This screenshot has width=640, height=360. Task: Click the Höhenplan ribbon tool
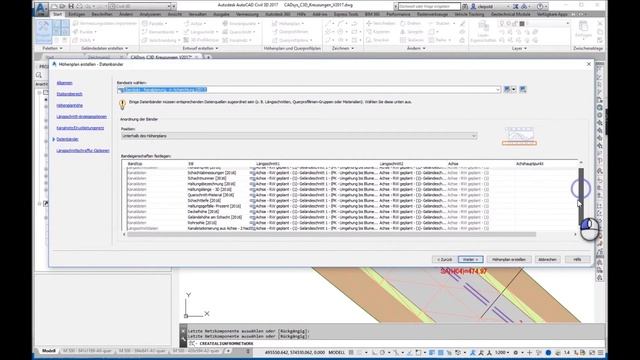coord(288,23)
